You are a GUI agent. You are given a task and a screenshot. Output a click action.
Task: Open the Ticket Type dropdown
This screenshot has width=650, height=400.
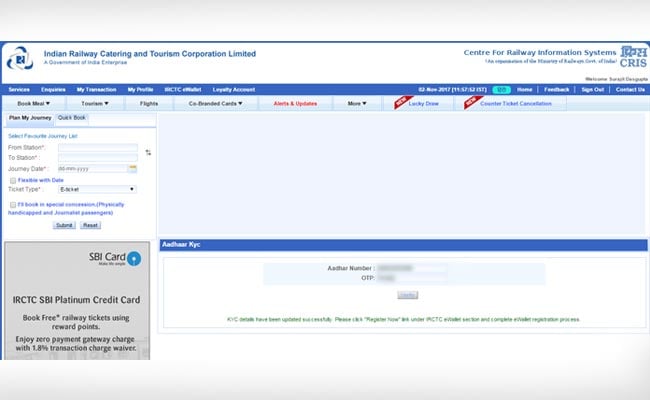[97, 189]
